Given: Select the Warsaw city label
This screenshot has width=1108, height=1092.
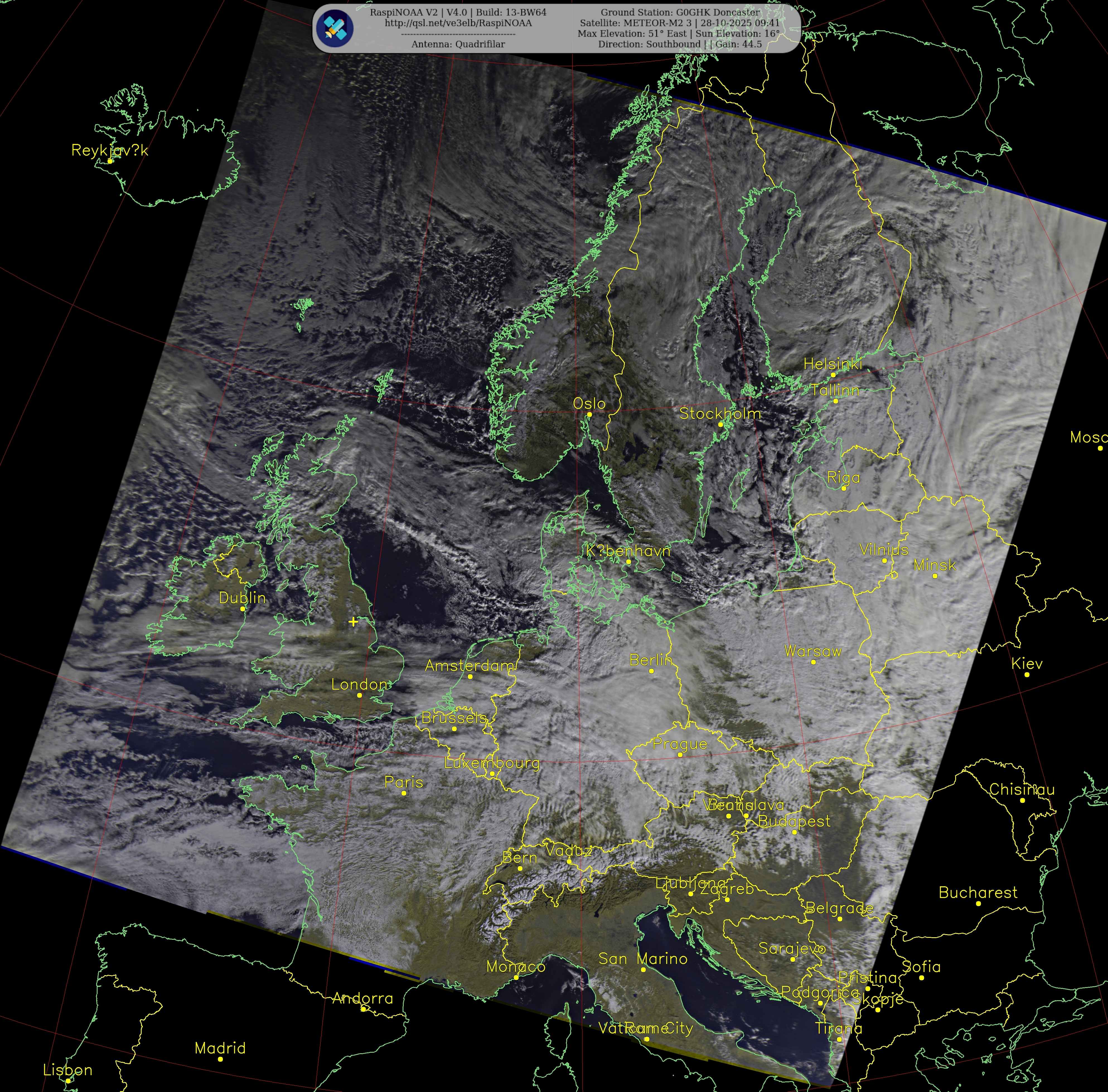Looking at the screenshot, I should click(x=813, y=651).
